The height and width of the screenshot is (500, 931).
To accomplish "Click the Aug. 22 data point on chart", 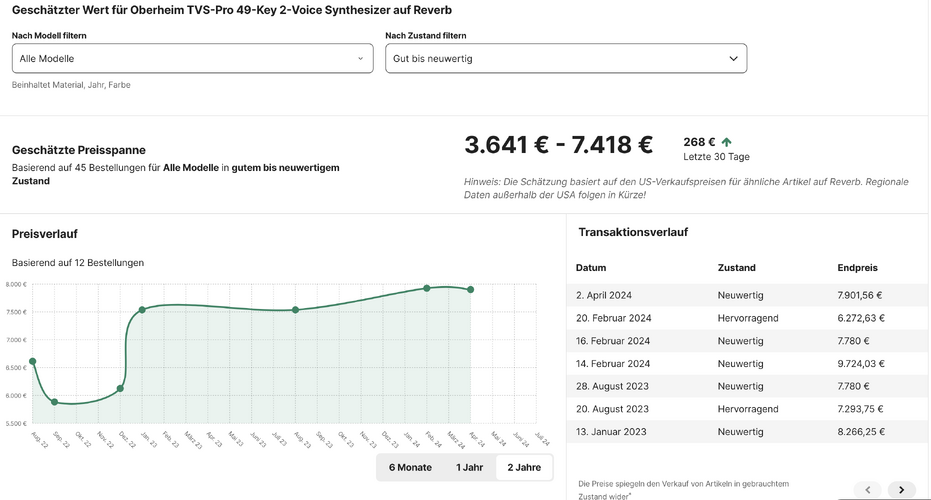I will [x=33, y=361].
